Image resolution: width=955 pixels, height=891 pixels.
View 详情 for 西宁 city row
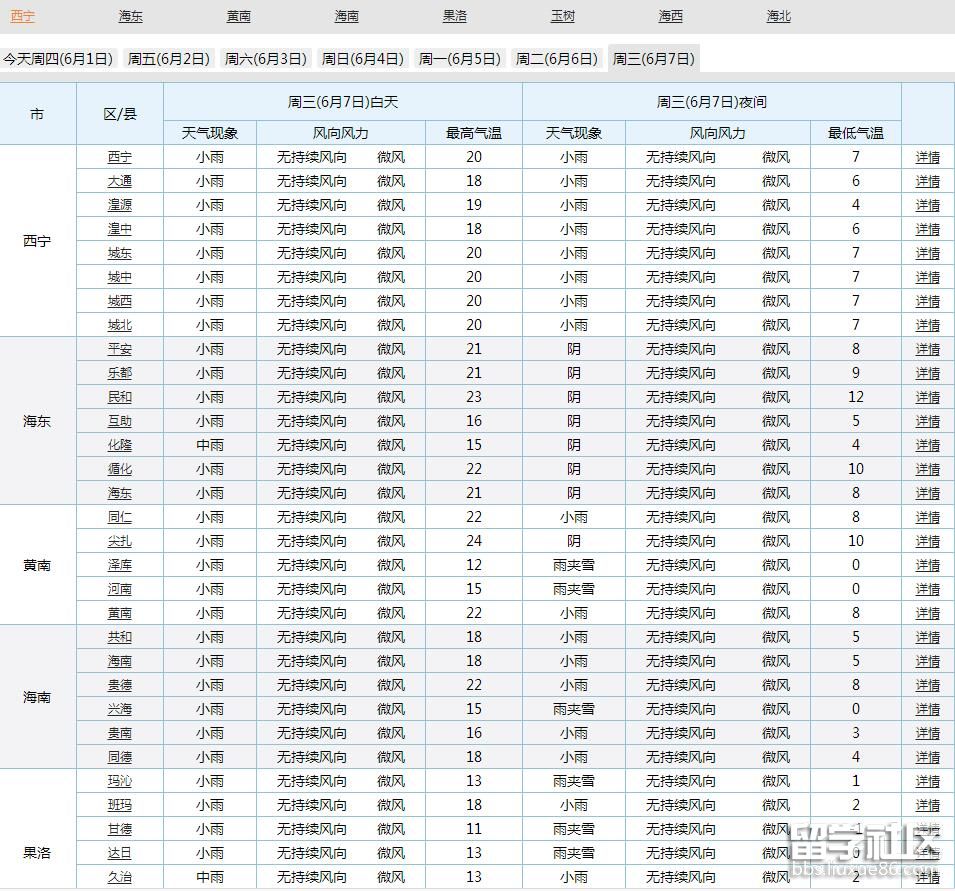pos(926,157)
